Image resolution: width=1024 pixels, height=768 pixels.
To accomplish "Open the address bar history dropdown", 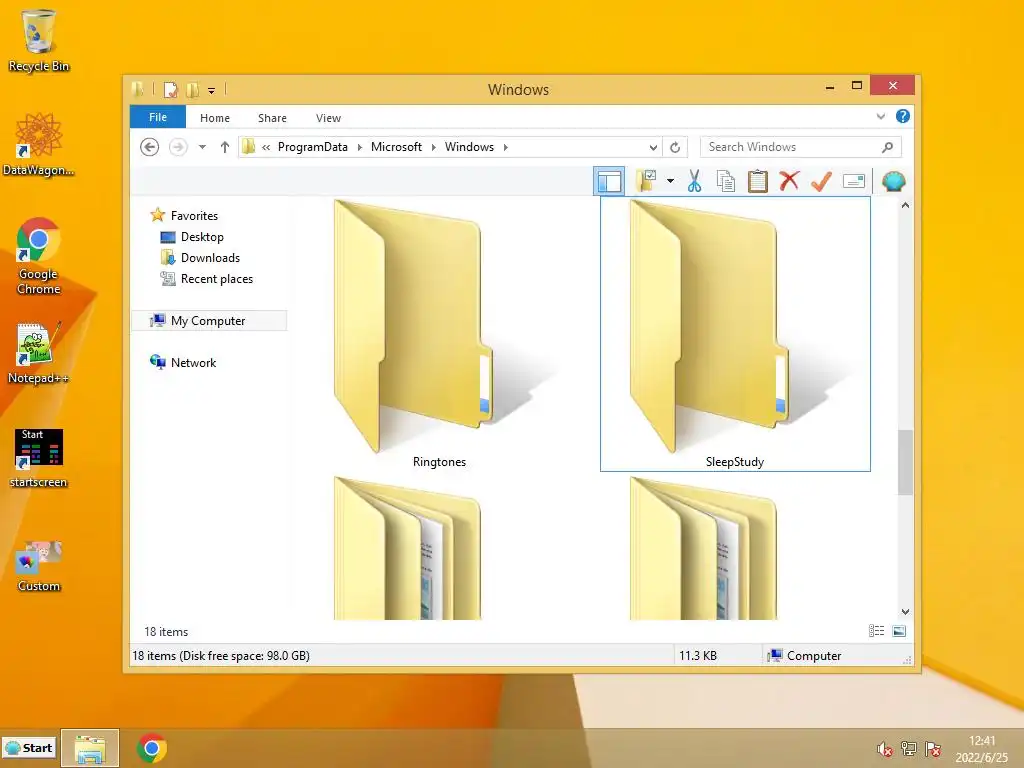I will (652, 148).
